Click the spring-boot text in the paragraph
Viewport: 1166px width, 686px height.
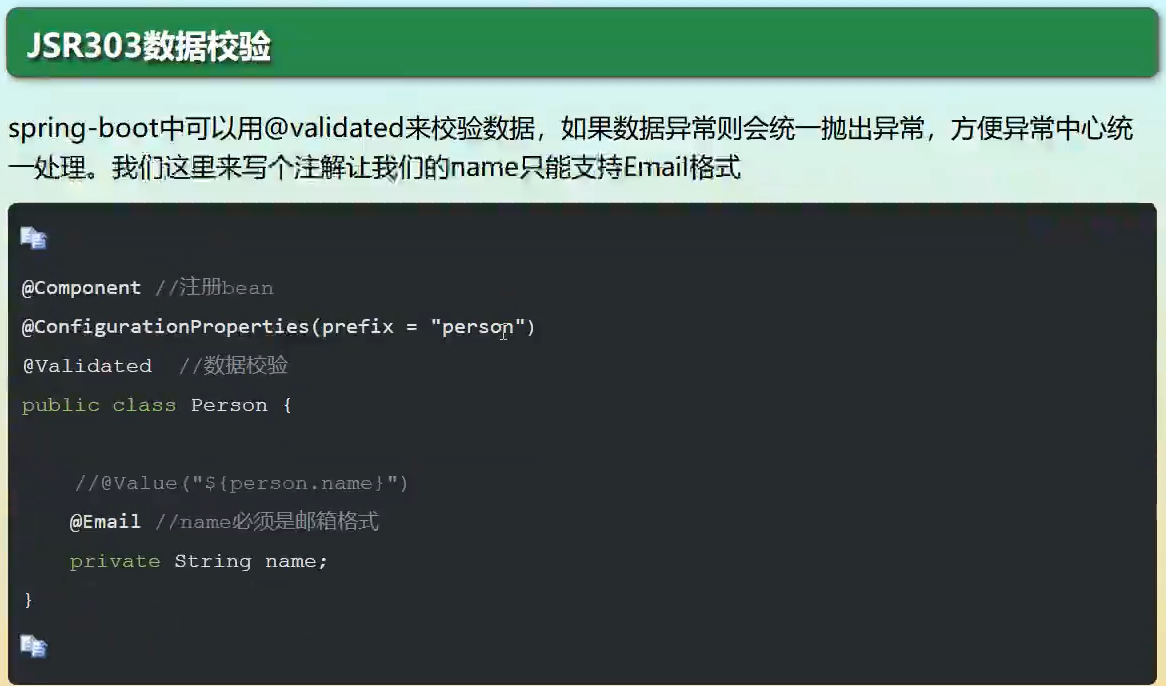[x=69, y=130]
